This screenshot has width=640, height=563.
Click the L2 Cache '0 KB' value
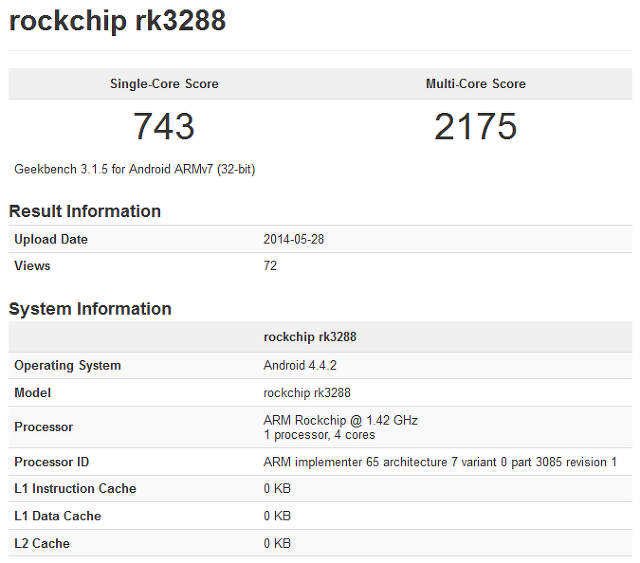277,543
